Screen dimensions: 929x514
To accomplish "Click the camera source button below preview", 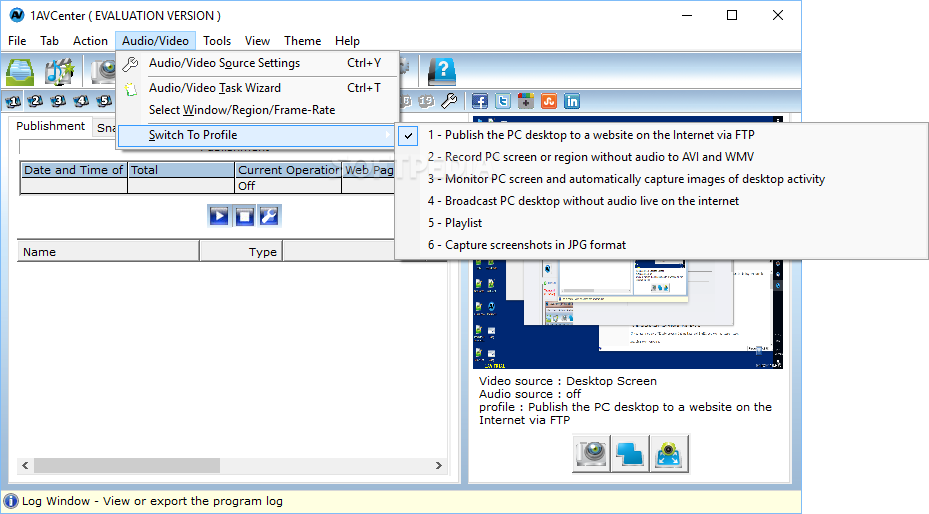I will coord(591,454).
